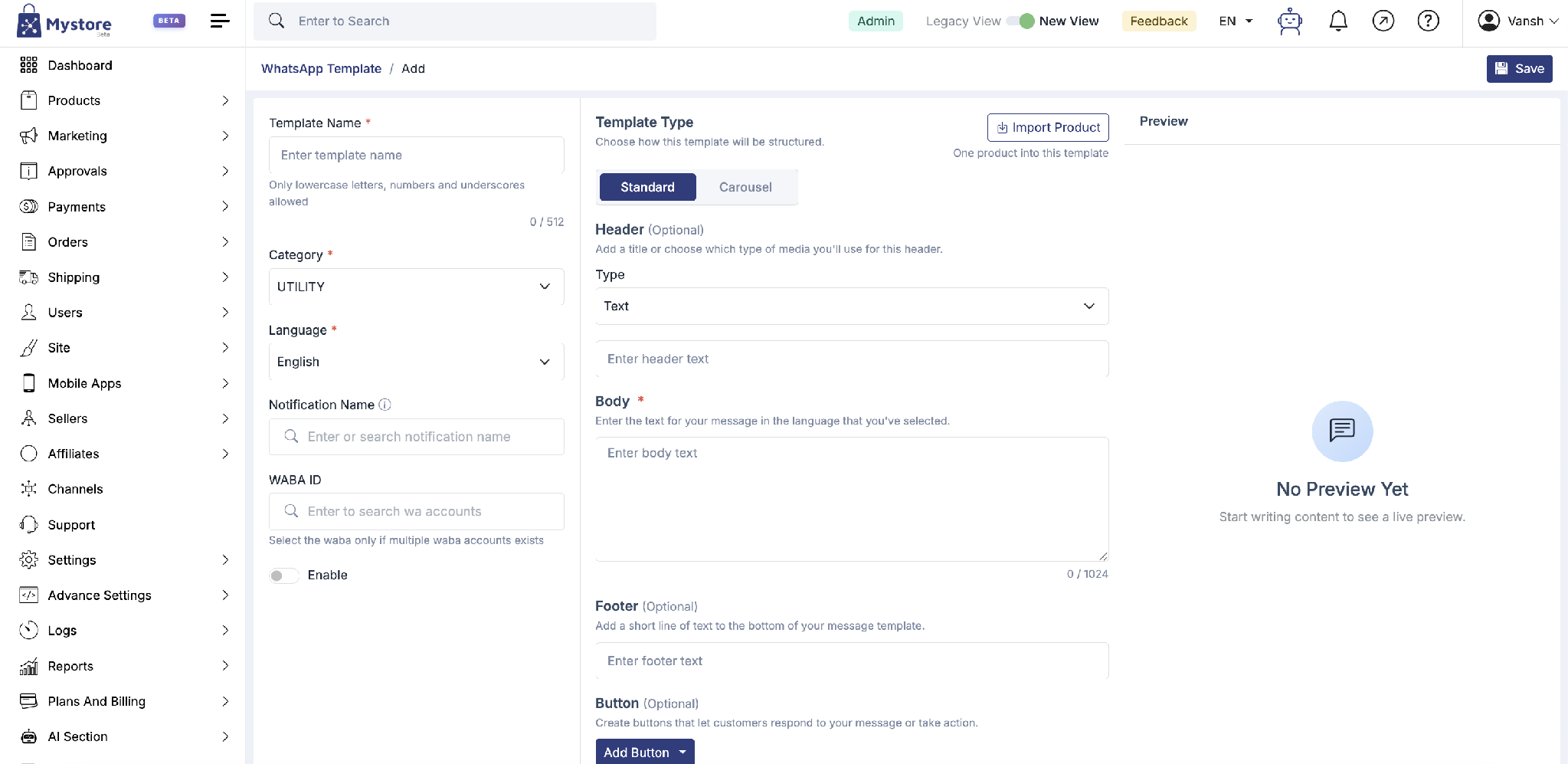Expand the Plans And Billing submenu chevron
This screenshot has height=764, width=1568.
[x=225, y=701]
